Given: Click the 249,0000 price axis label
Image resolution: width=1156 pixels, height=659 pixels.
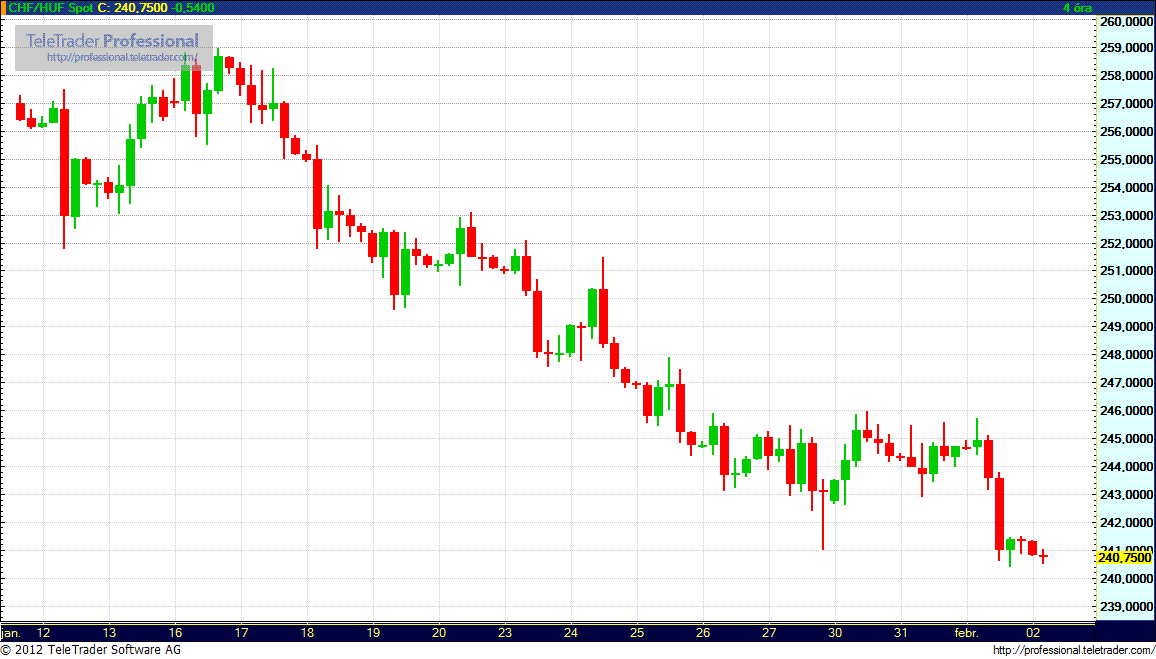Looking at the screenshot, I should 1127,327.
